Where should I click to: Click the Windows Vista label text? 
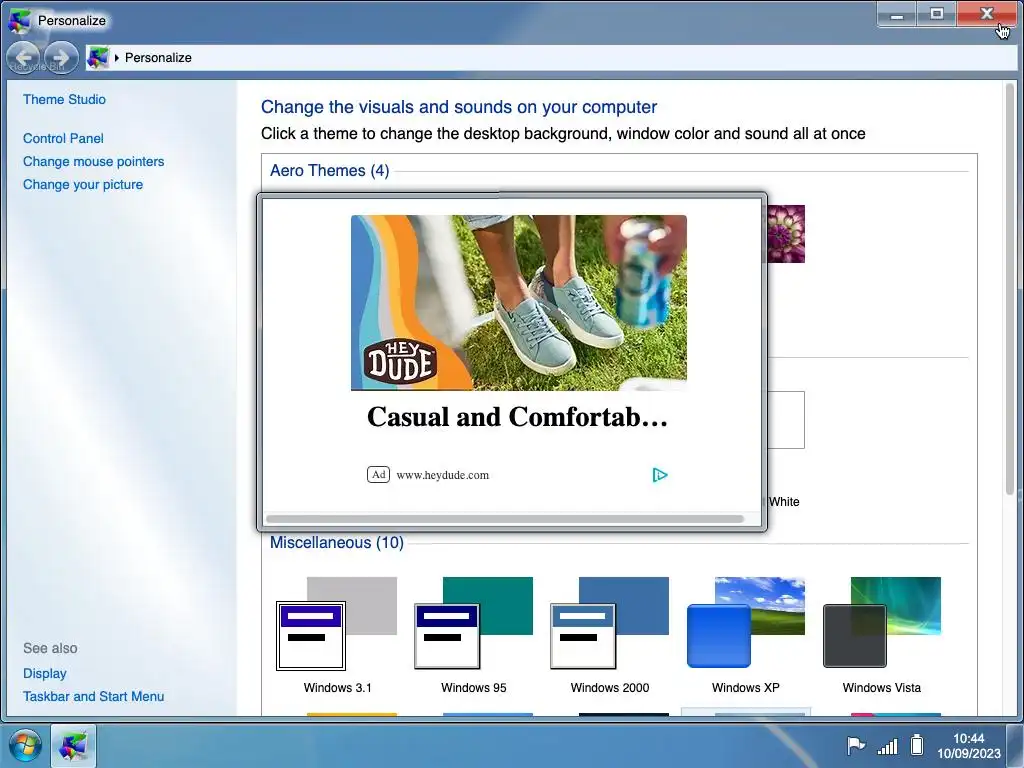coord(882,688)
